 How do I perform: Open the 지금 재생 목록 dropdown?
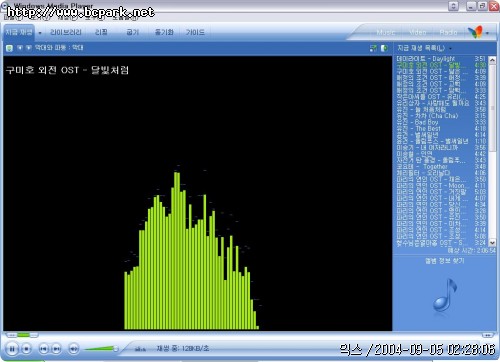[424, 48]
